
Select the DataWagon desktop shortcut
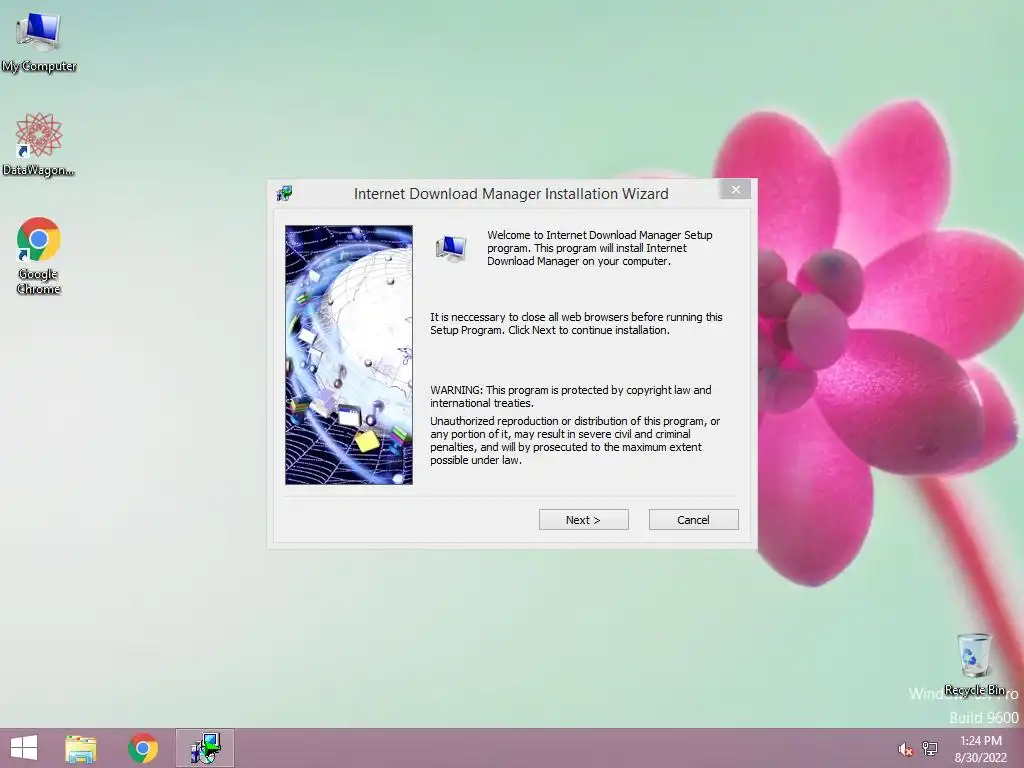coord(39,145)
